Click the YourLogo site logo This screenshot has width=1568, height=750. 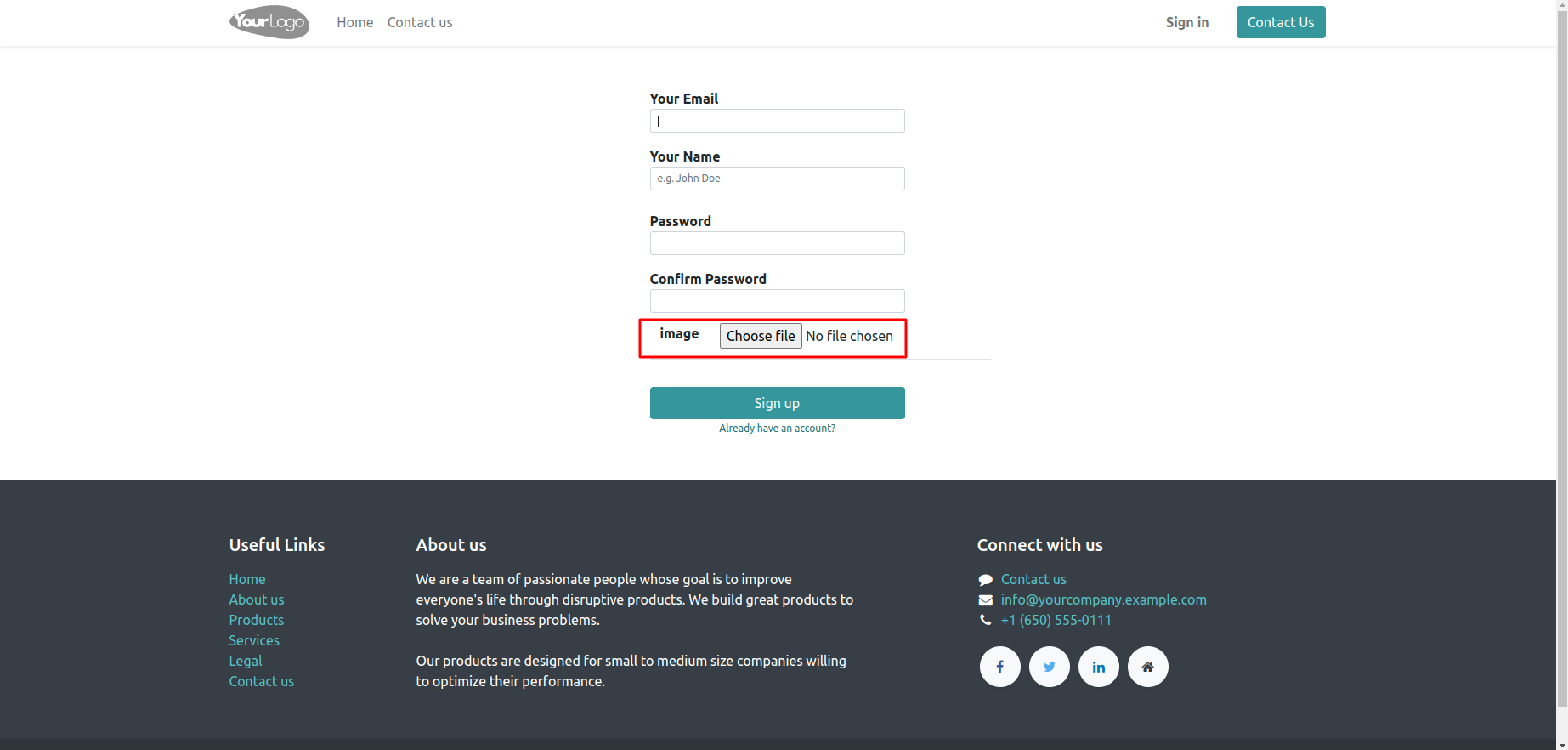(x=269, y=22)
